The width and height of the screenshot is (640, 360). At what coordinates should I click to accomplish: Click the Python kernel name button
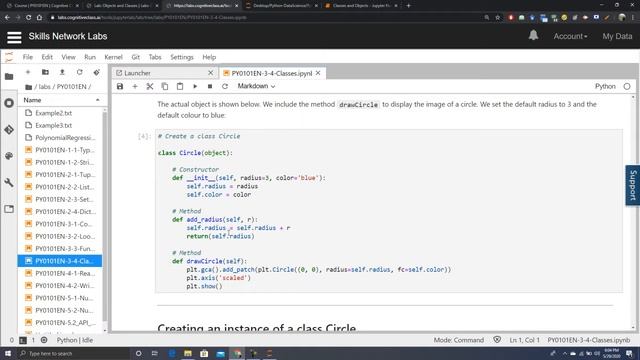click(605, 86)
